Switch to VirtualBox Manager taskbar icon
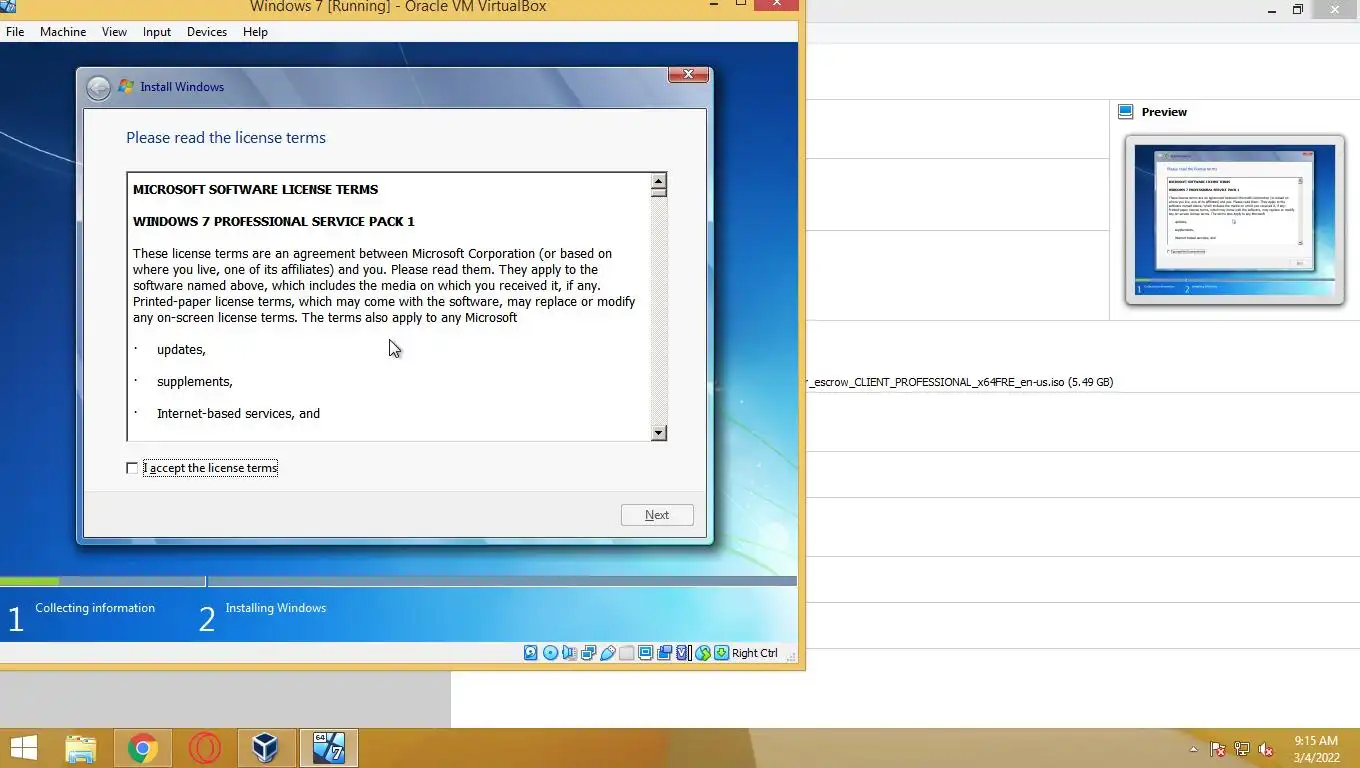Screen dimensions: 1360x768 coord(266,748)
